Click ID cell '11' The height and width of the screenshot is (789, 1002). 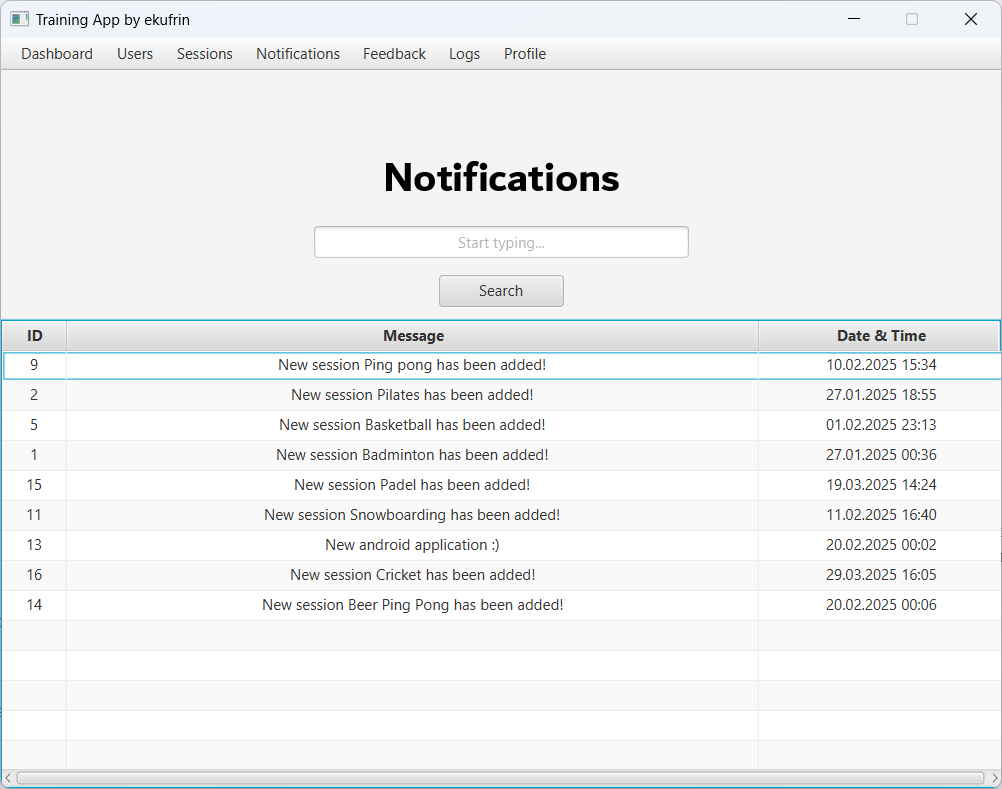point(35,515)
